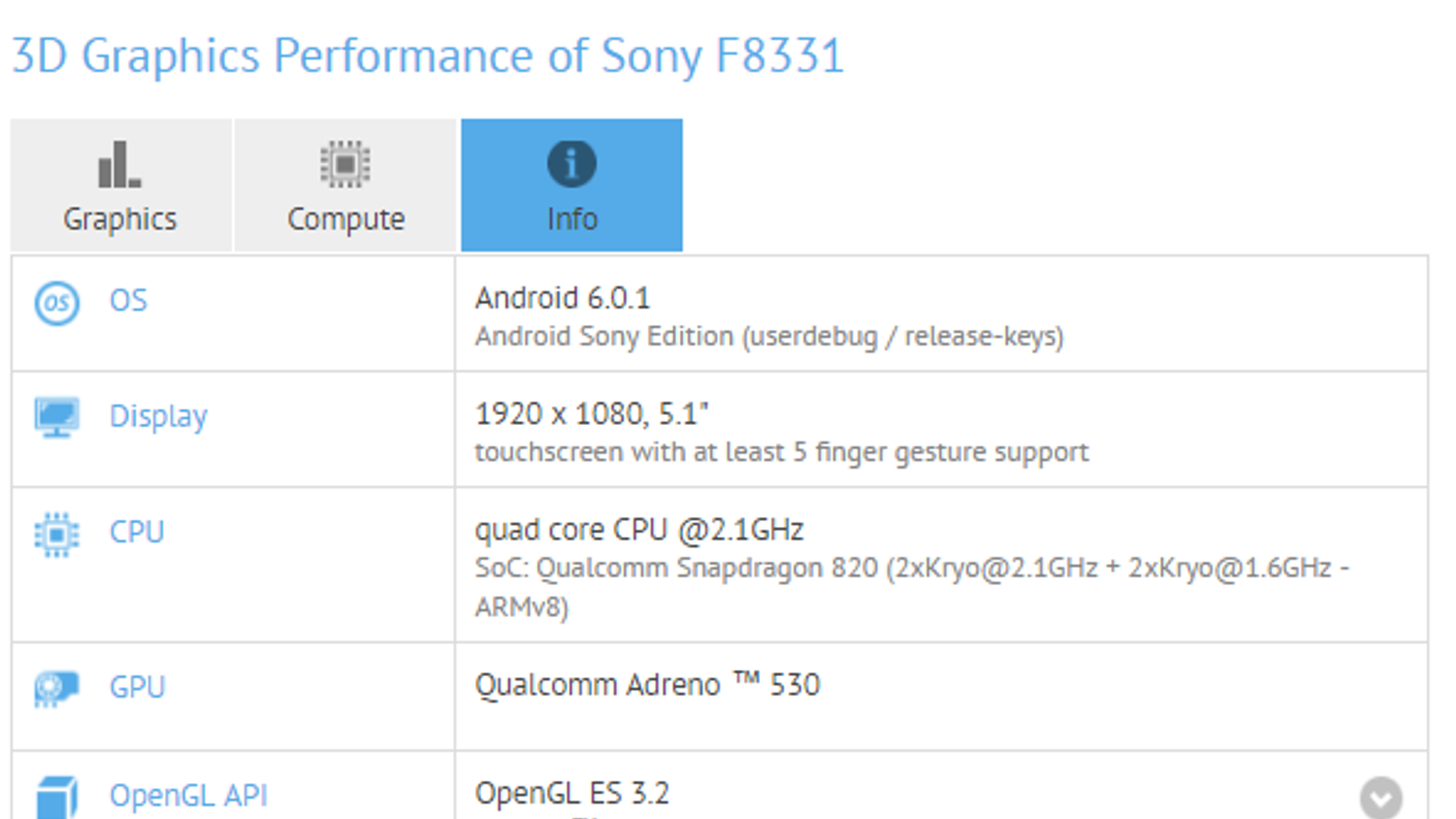Click the OS row label
Viewport: 1456px width, 819px height.
[x=128, y=300]
